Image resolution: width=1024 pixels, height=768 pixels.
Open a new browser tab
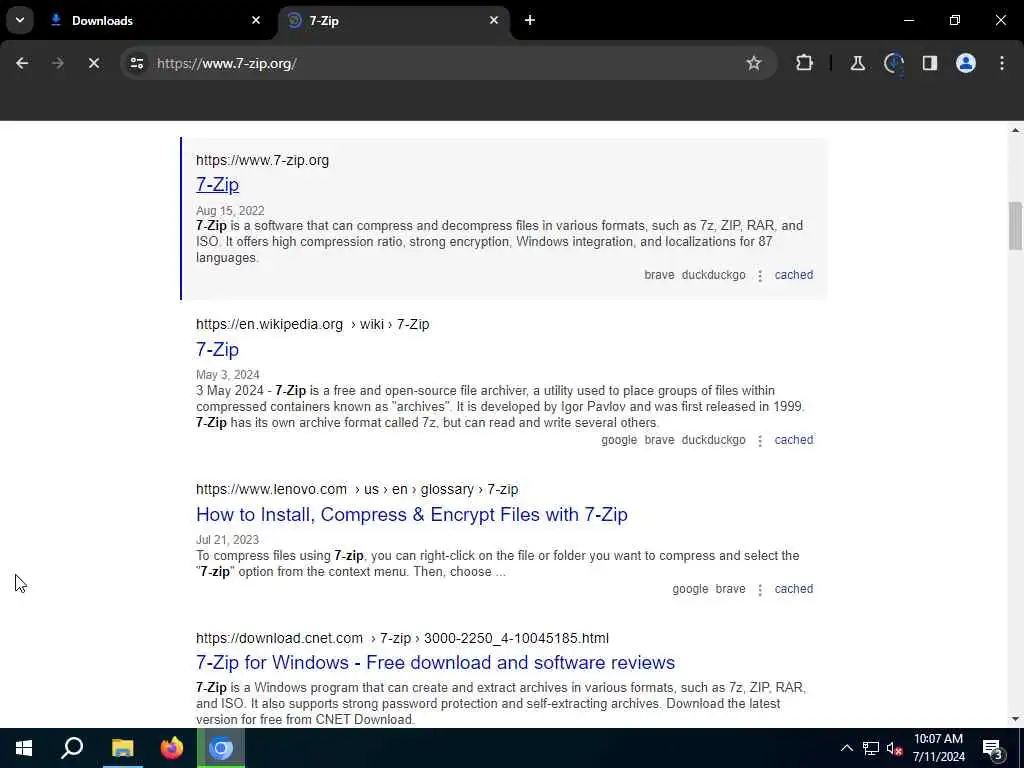click(x=530, y=20)
